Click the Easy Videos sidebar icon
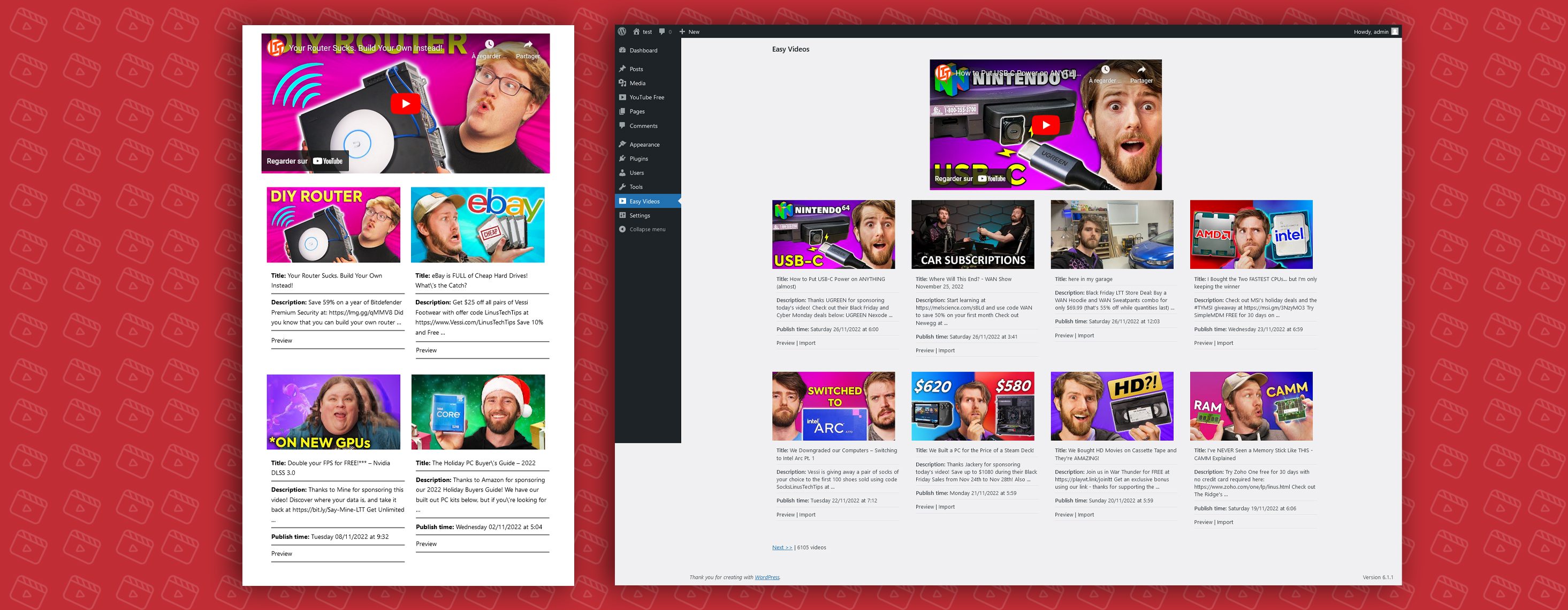 click(x=622, y=201)
